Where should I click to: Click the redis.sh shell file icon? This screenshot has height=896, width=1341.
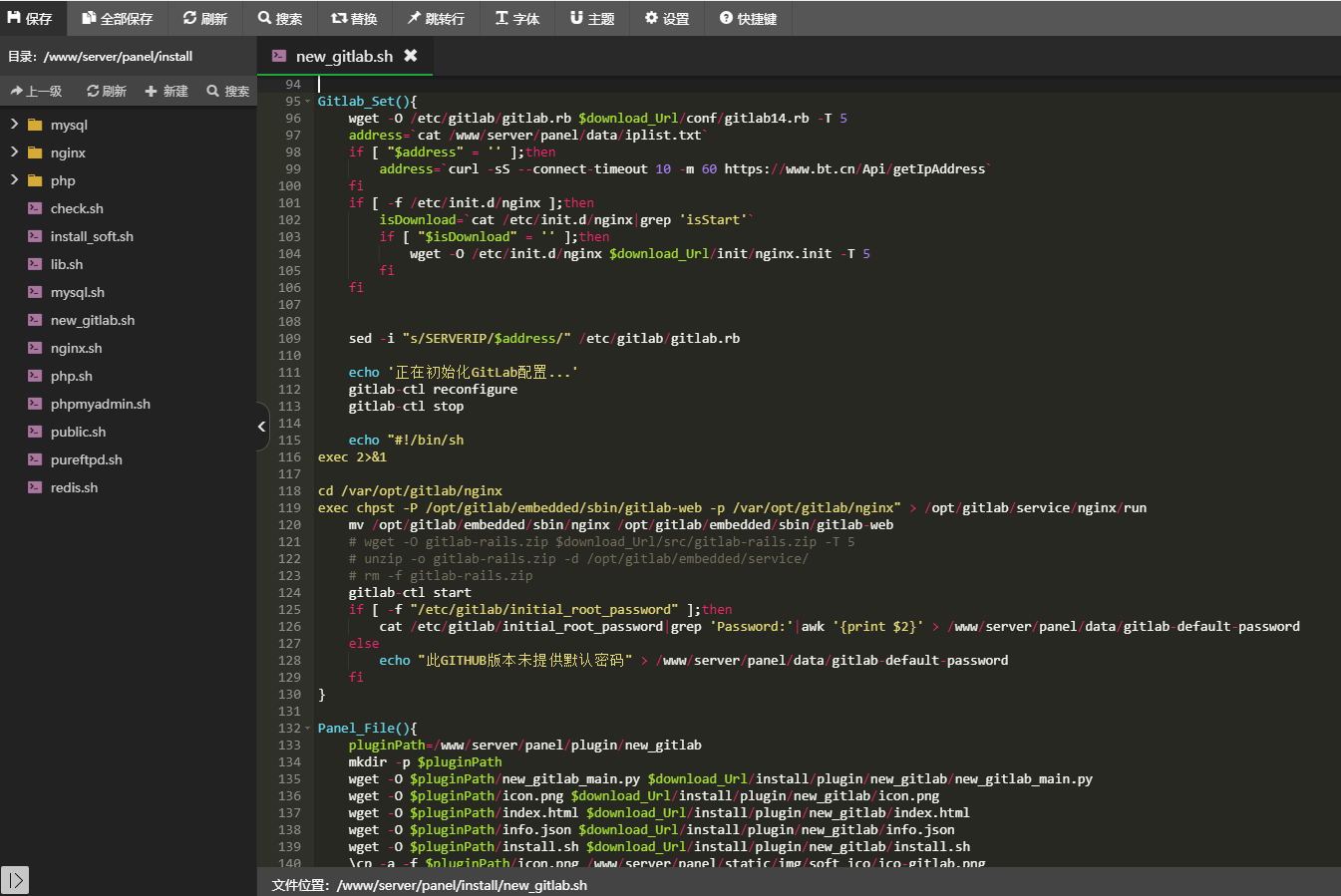coord(35,487)
